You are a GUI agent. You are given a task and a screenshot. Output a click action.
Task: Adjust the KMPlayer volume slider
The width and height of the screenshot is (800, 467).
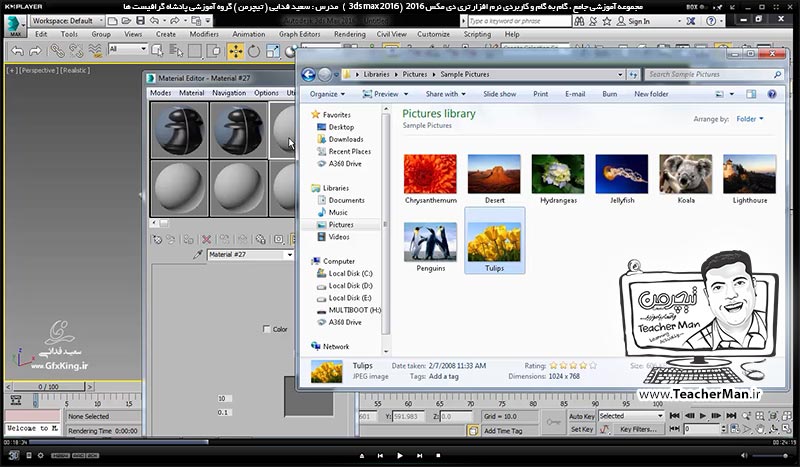point(770,455)
